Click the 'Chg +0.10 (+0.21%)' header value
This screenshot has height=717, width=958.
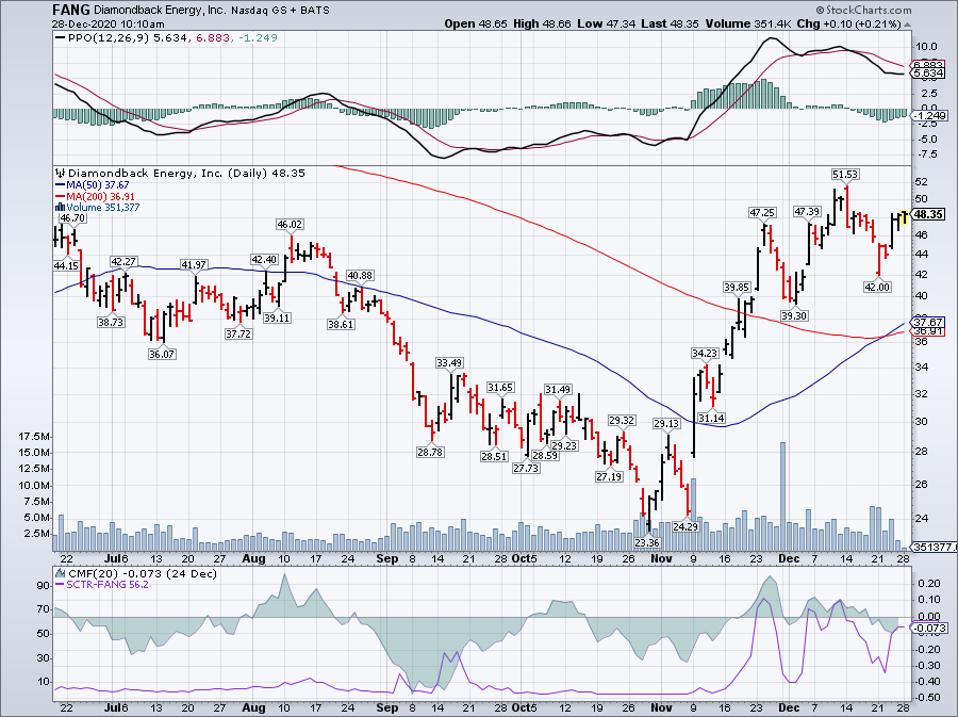click(x=849, y=24)
